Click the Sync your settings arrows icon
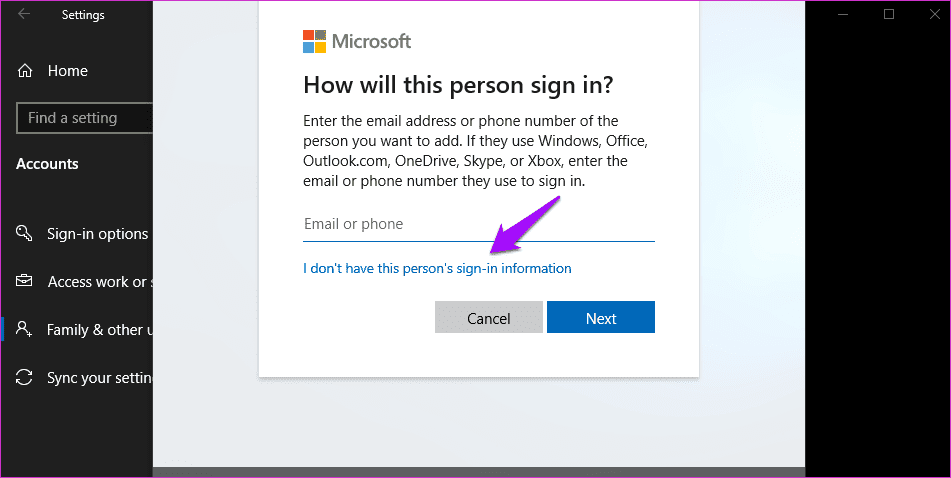 (25, 378)
